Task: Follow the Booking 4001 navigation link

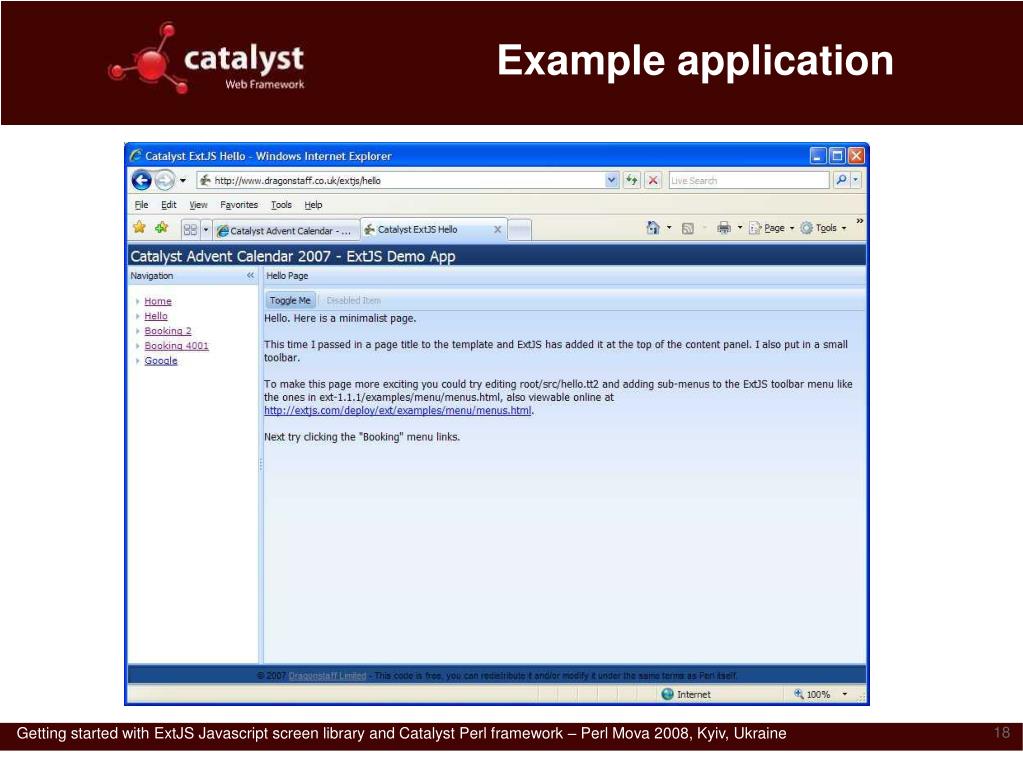Action: (x=175, y=345)
